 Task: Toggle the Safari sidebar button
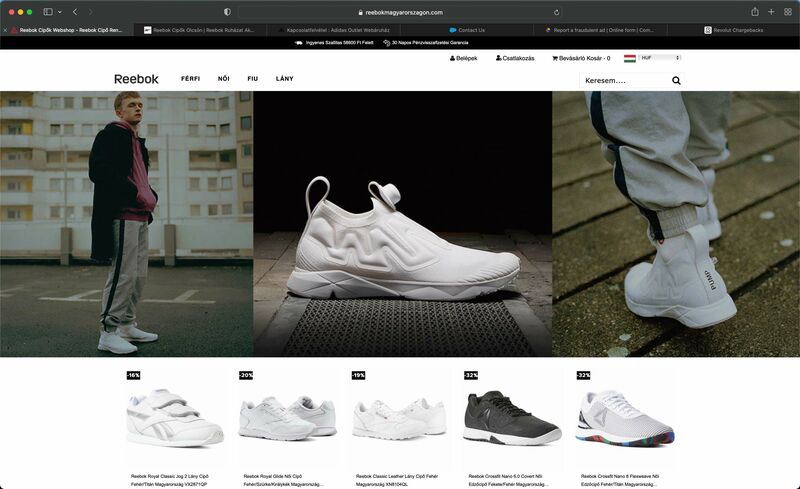(48, 12)
